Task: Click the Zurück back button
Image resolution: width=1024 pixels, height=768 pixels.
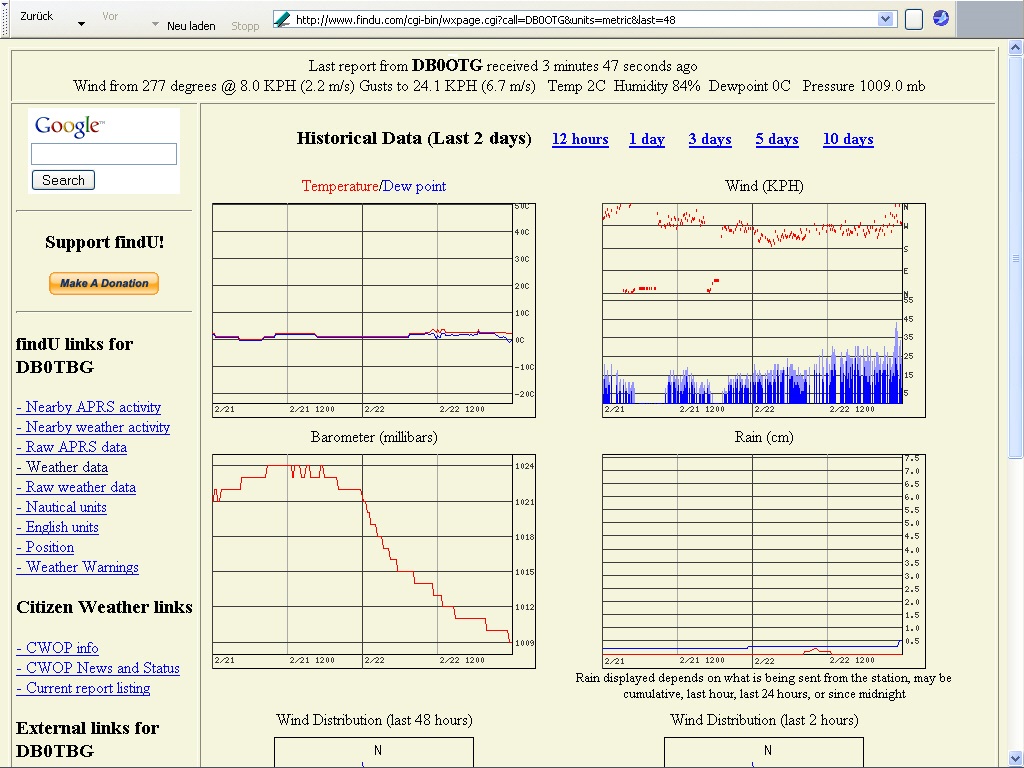Action: [37, 17]
